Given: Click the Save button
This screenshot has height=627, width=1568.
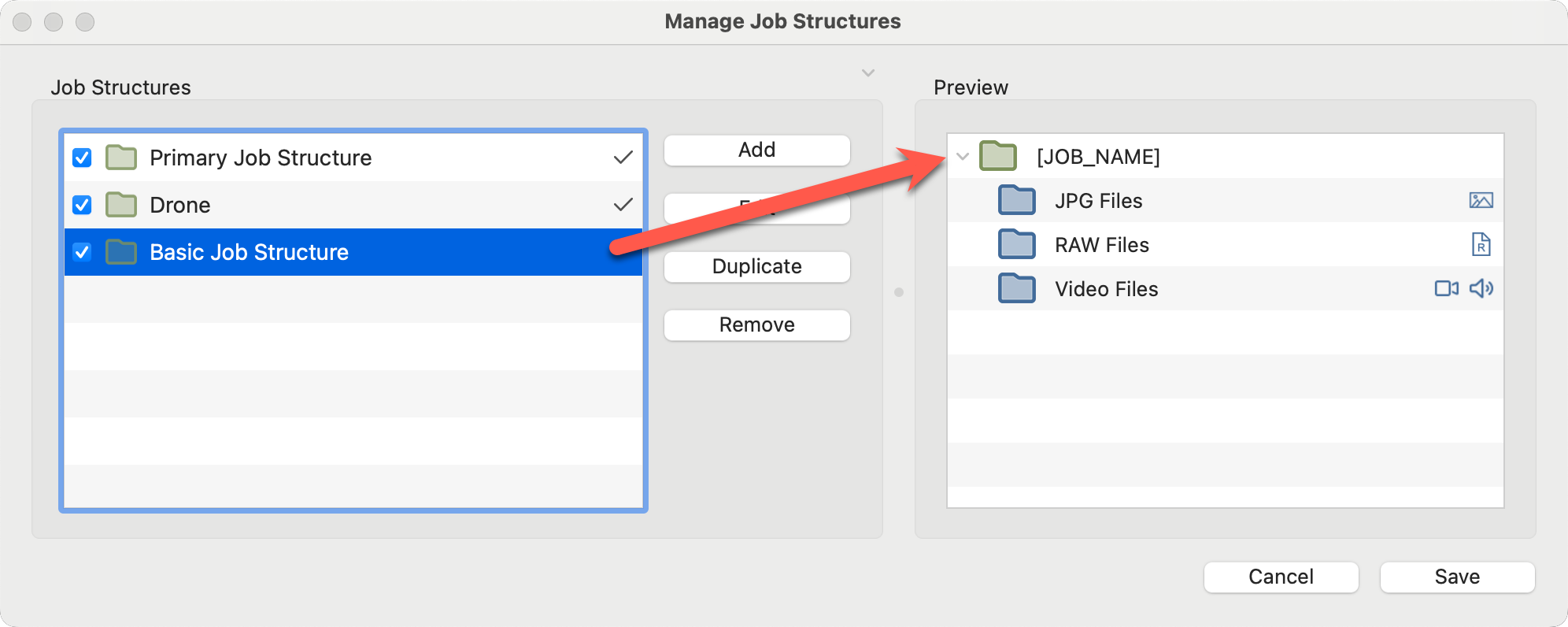Looking at the screenshot, I should tap(1457, 577).
